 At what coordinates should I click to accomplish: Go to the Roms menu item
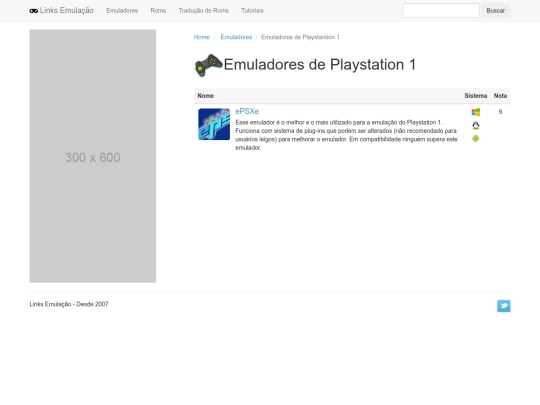(x=158, y=11)
